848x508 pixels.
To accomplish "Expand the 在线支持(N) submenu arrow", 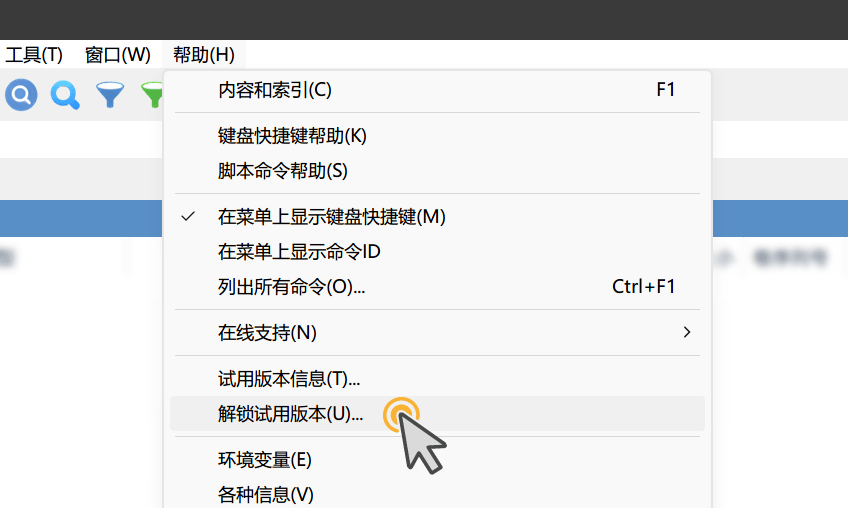I will pyautogui.click(x=686, y=332).
